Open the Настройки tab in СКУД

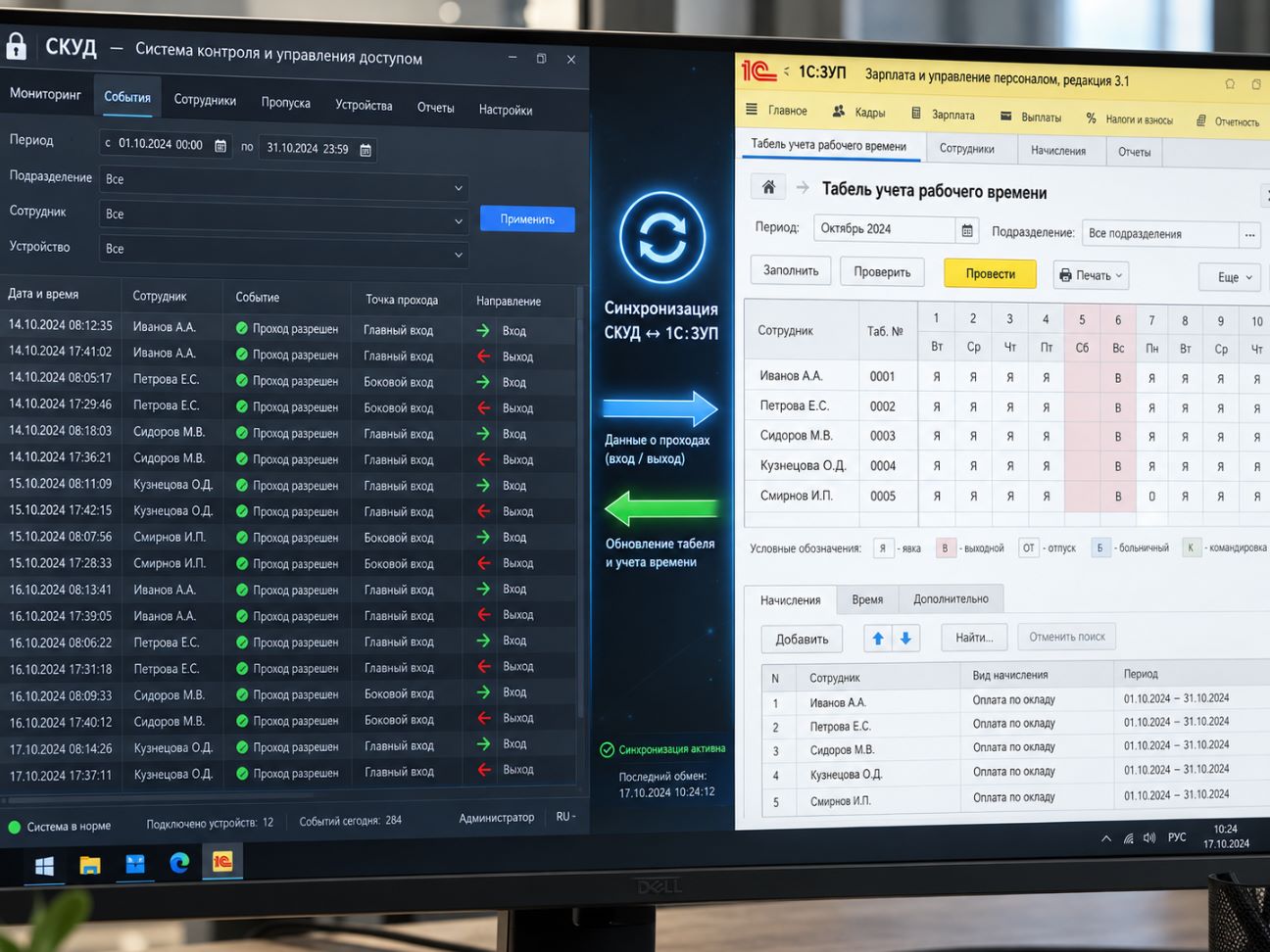506,110
